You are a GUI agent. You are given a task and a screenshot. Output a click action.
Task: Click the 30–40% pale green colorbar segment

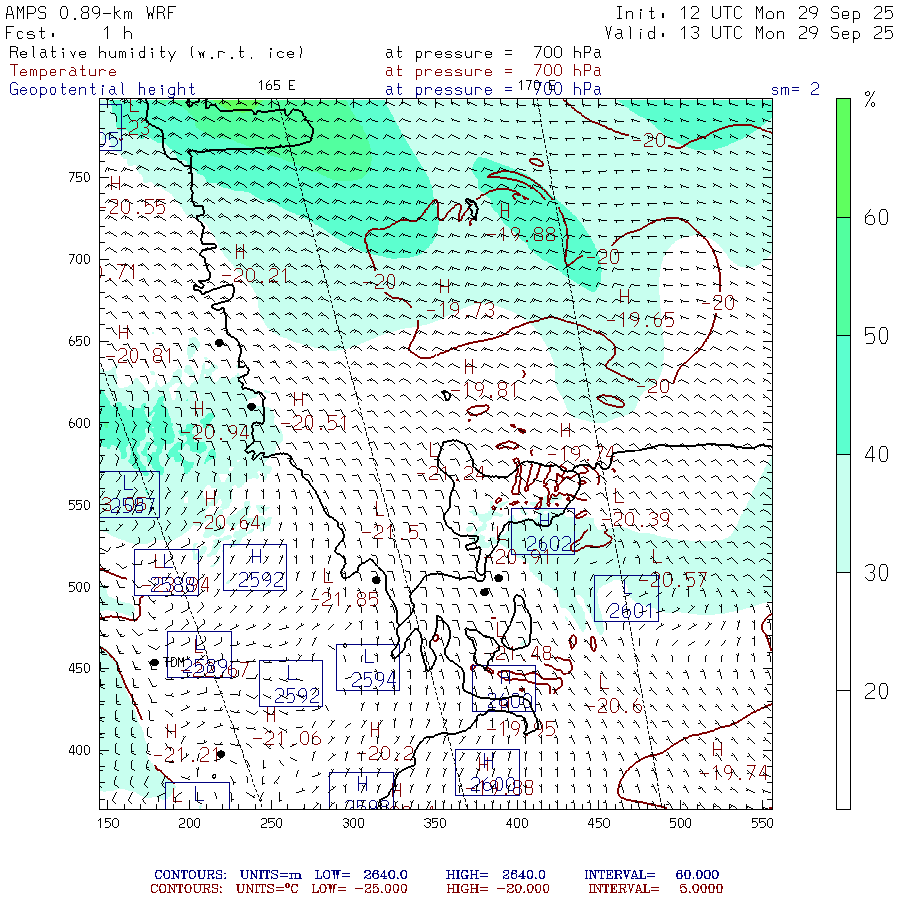point(843,514)
